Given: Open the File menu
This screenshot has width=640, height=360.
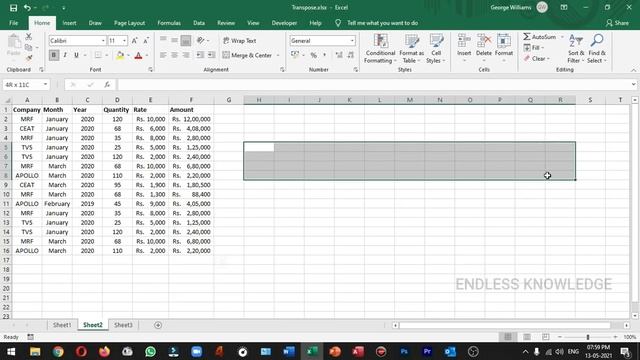Looking at the screenshot, I should pos(13,23).
